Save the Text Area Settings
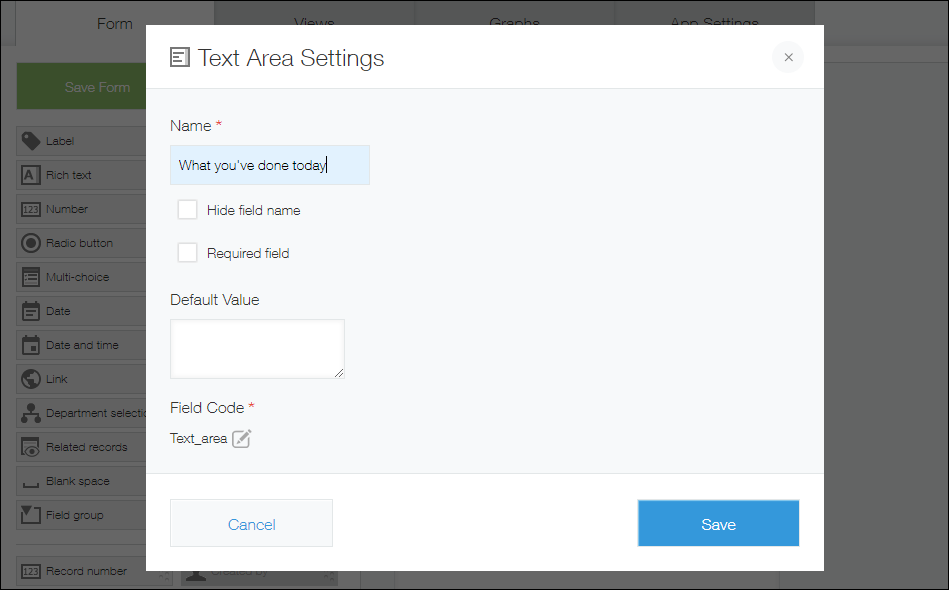 click(x=718, y=523)
